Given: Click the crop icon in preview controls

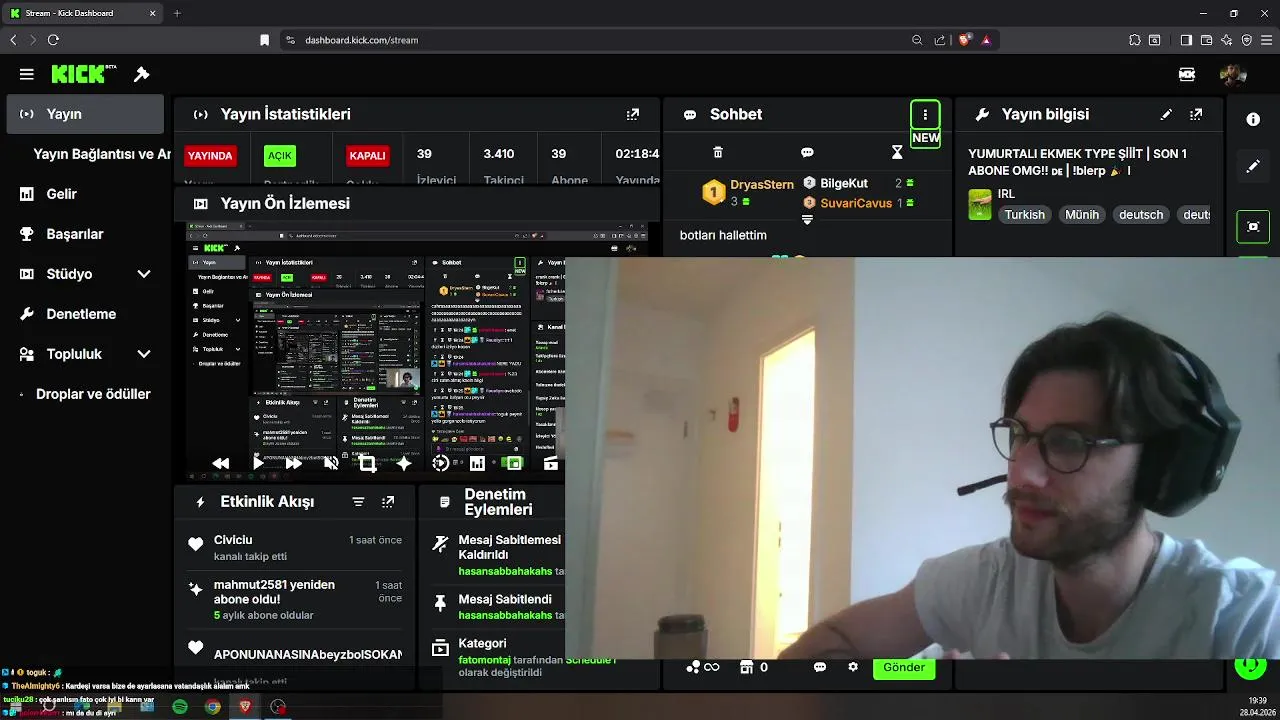Looking at the screenshot, I should click(x=367, y=464).
